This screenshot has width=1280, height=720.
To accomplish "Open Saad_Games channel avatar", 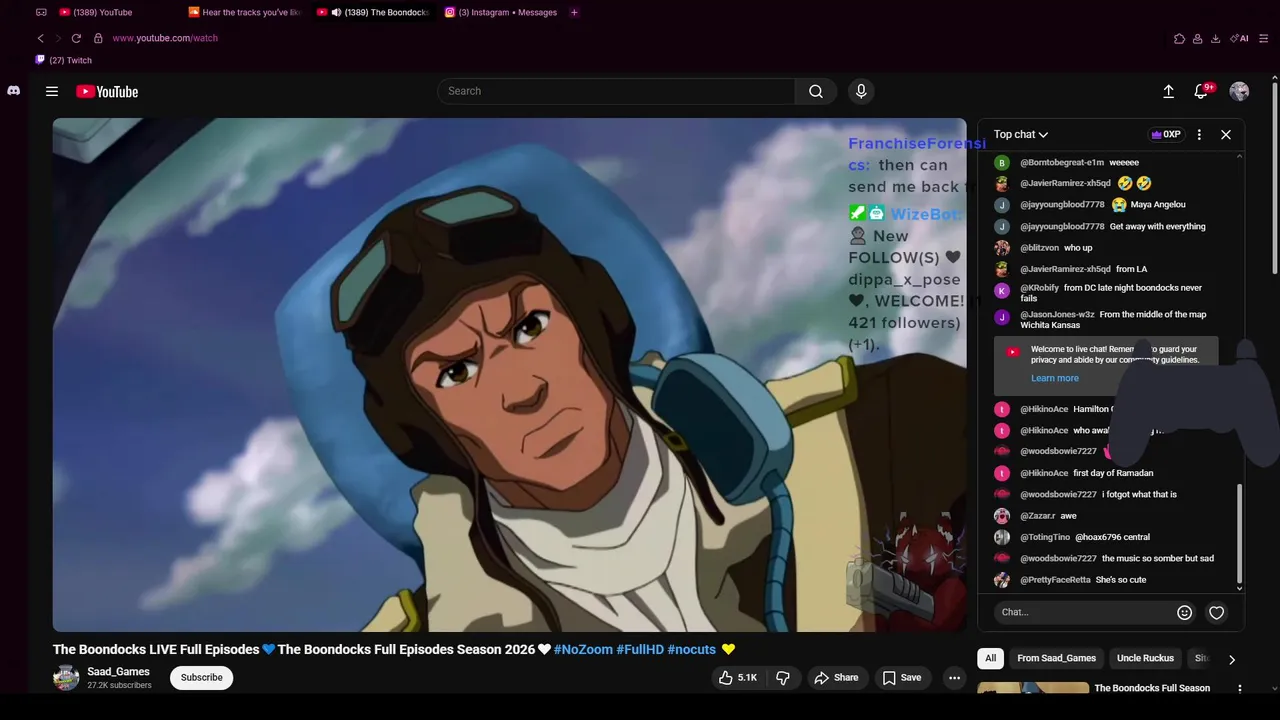I will coord(66,678).
